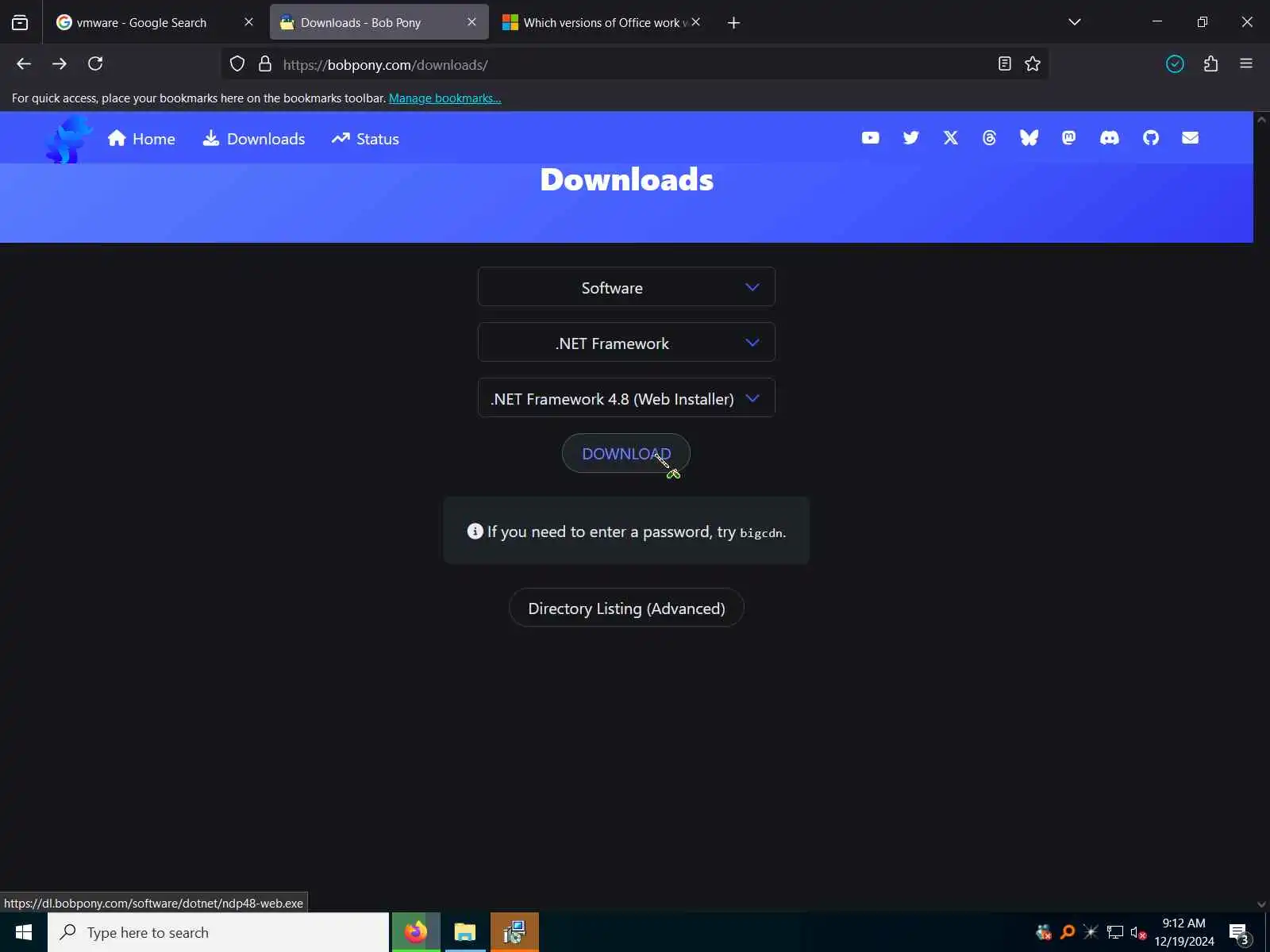
Task: Switch to the vmware - Google Search tab
Action: [155, 22]
